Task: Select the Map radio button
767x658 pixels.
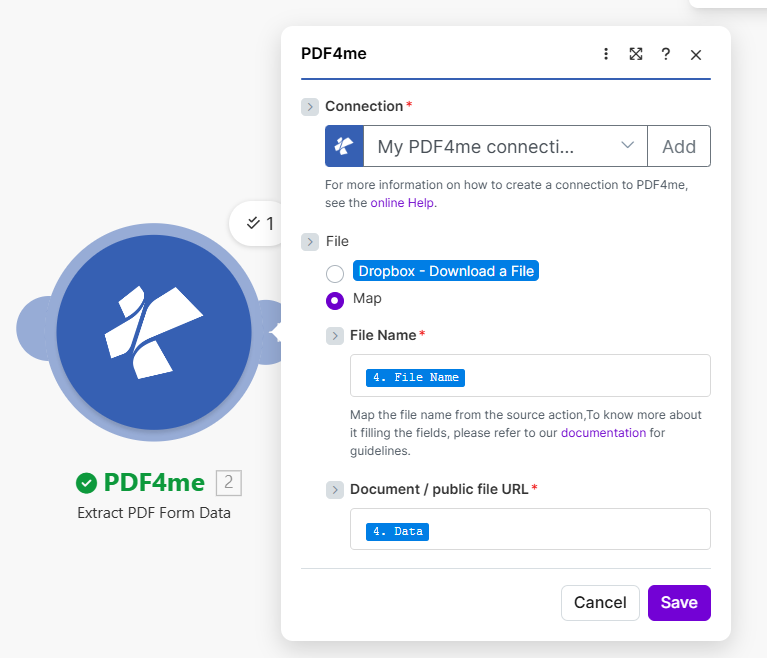Action: click(x=335, y=300)
